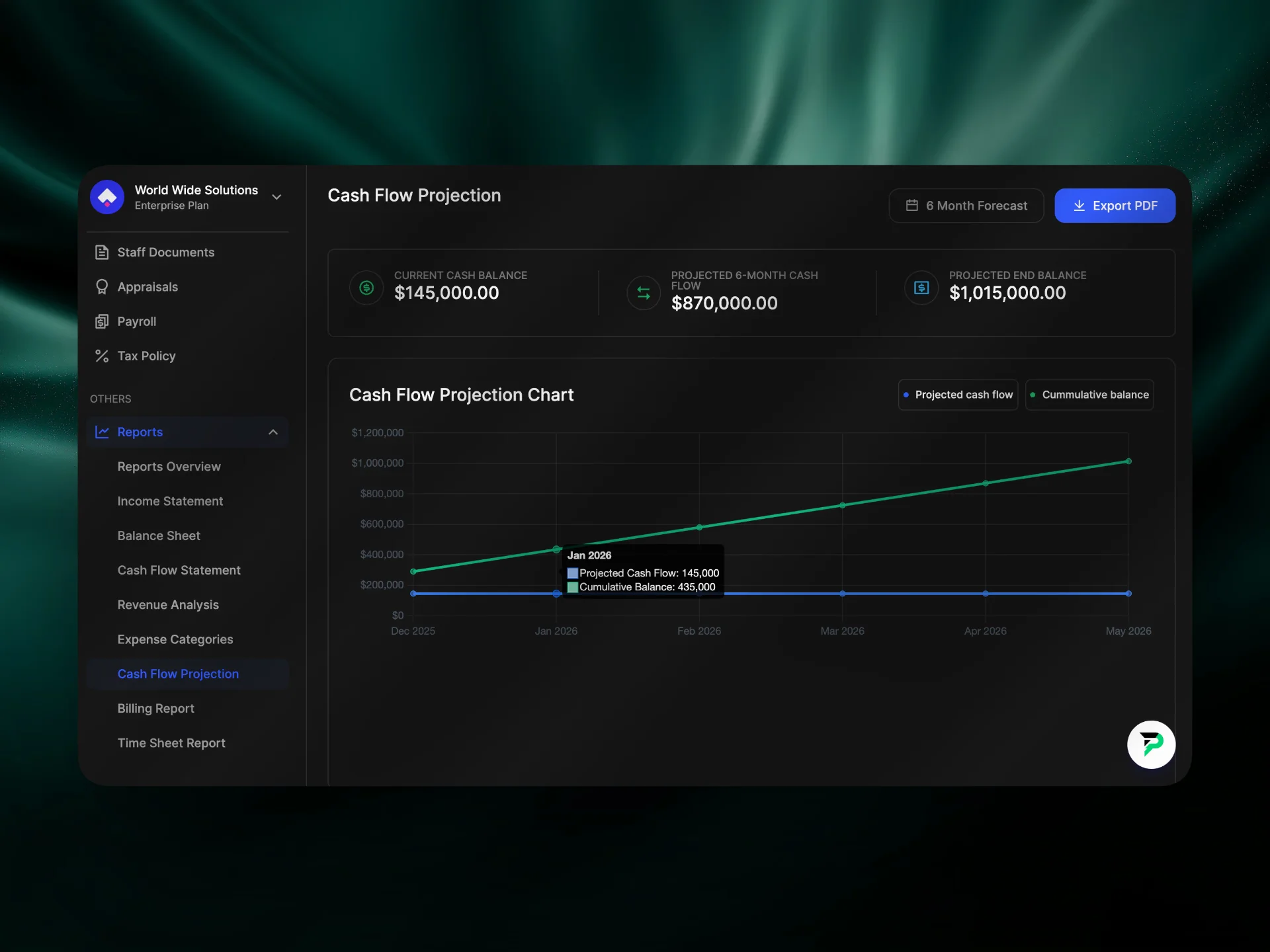
Task: Open the Time Sheet Report link
Action: point(171,743)
